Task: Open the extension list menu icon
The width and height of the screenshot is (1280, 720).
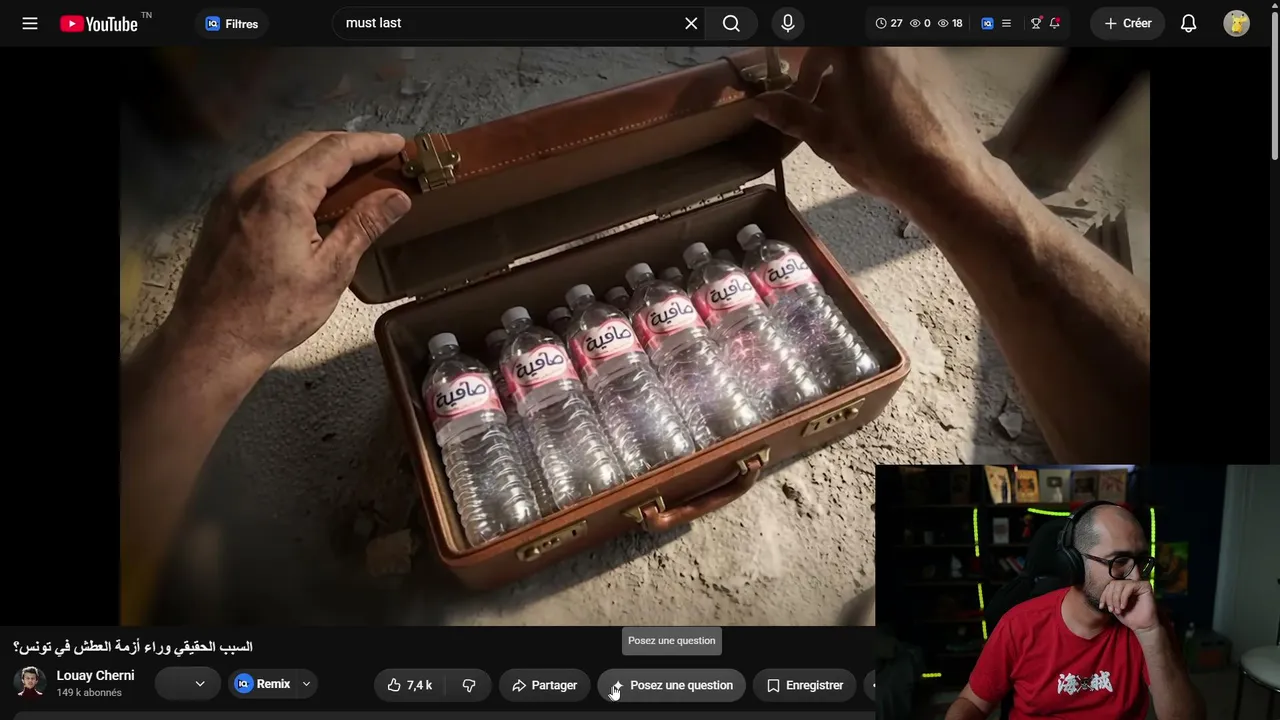Action: coord(1006,23)
